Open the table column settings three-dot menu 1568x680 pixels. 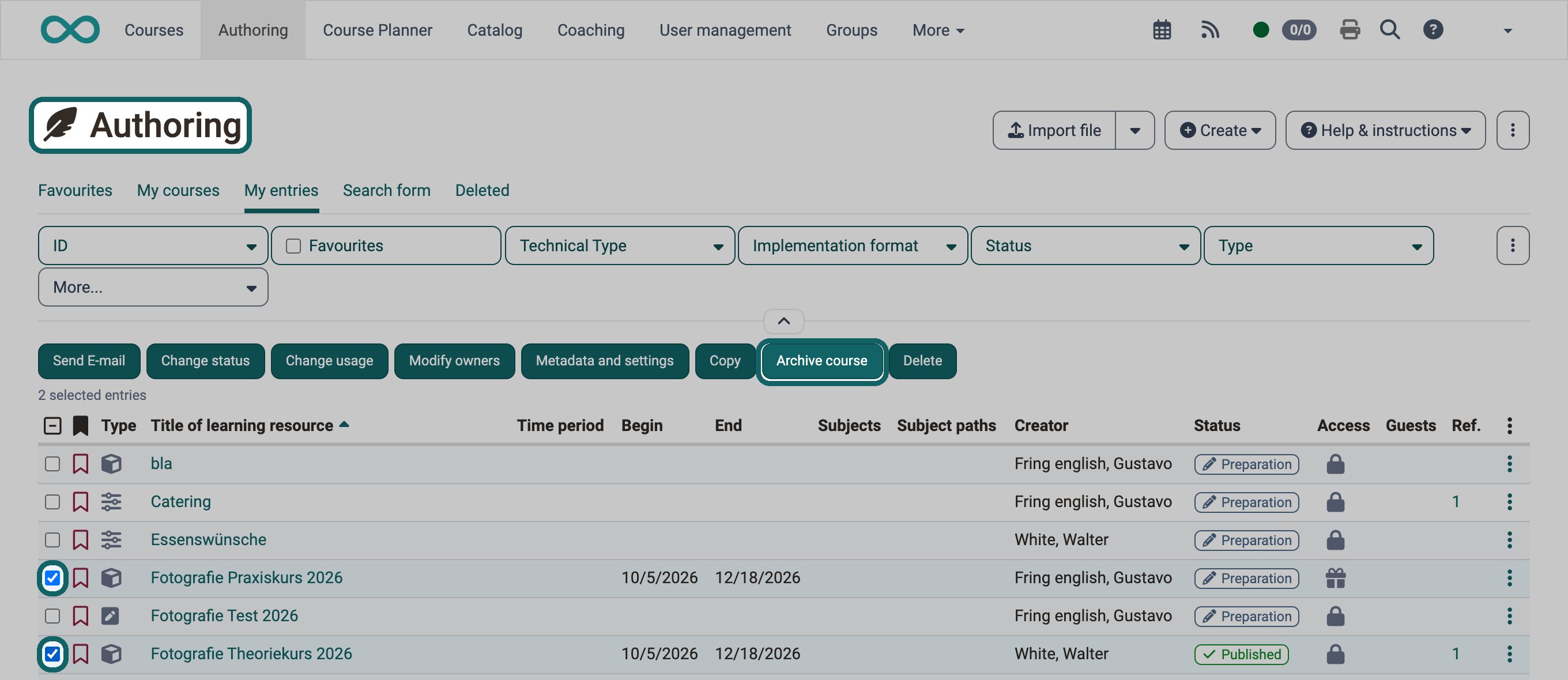coord(1510,426)
